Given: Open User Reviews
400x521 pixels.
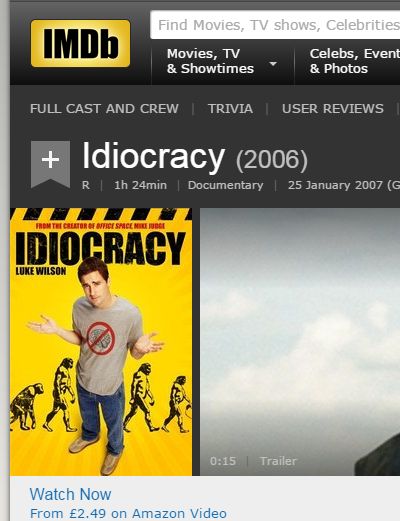Looking at the screenshot, I should point(333,109).
